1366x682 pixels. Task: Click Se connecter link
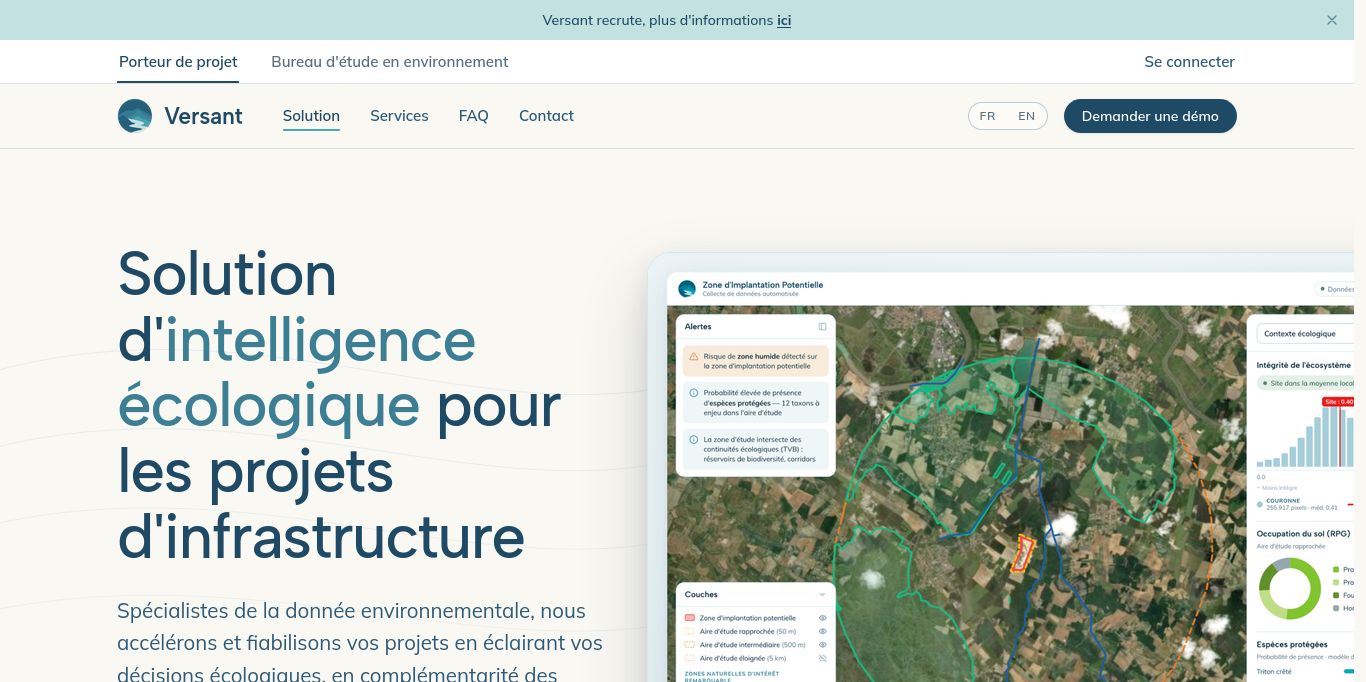click(1189, 62)
